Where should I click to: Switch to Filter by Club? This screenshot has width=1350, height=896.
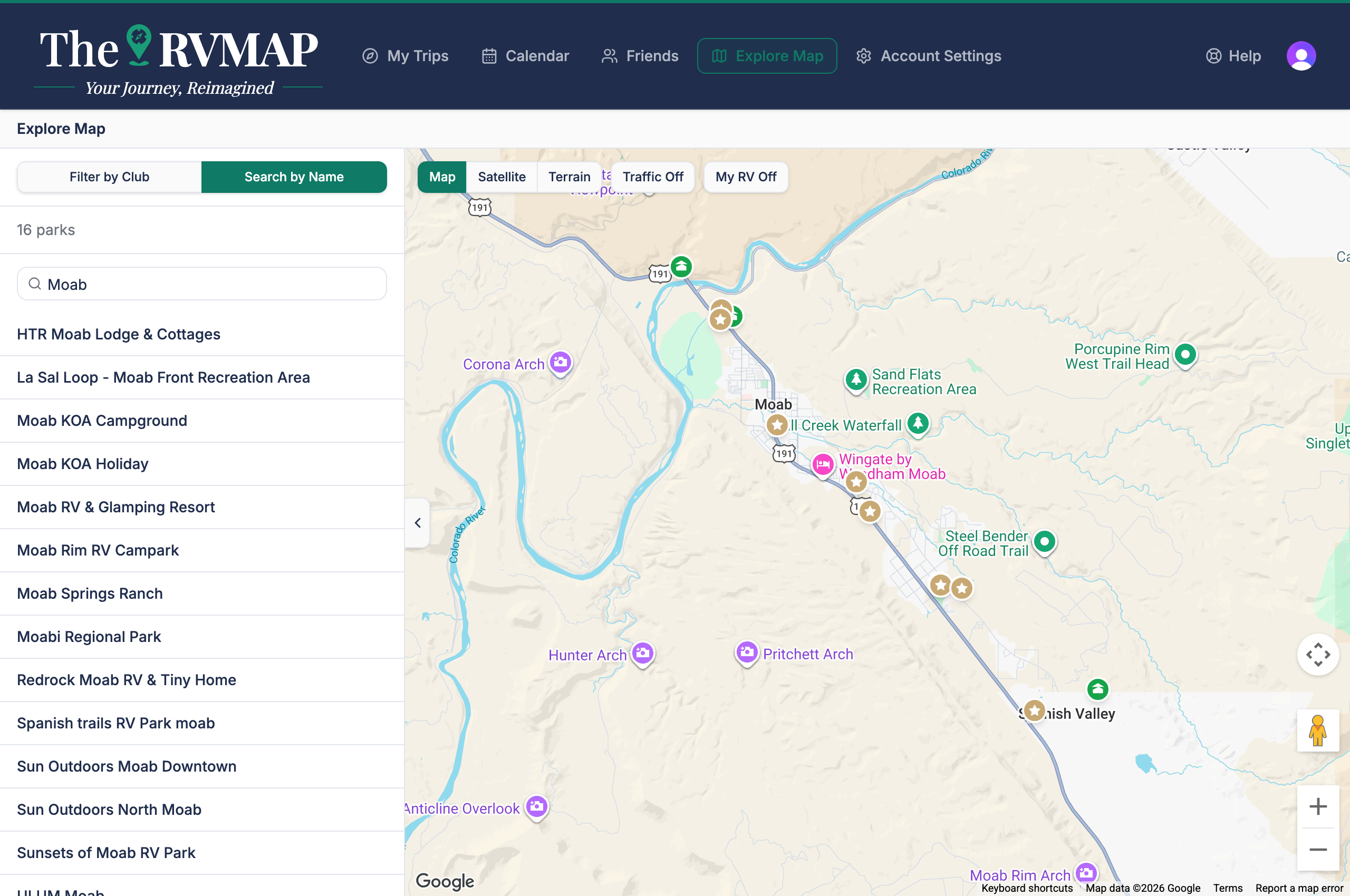coord(109,177)
